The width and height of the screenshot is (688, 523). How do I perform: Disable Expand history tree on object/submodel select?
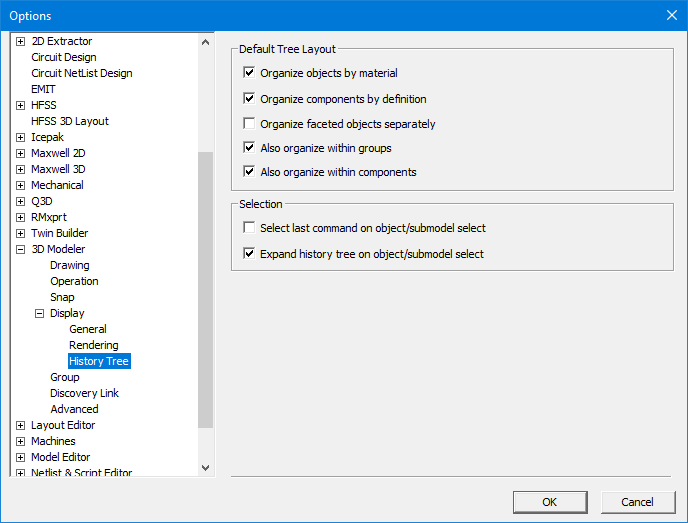(x=249, y=253)
